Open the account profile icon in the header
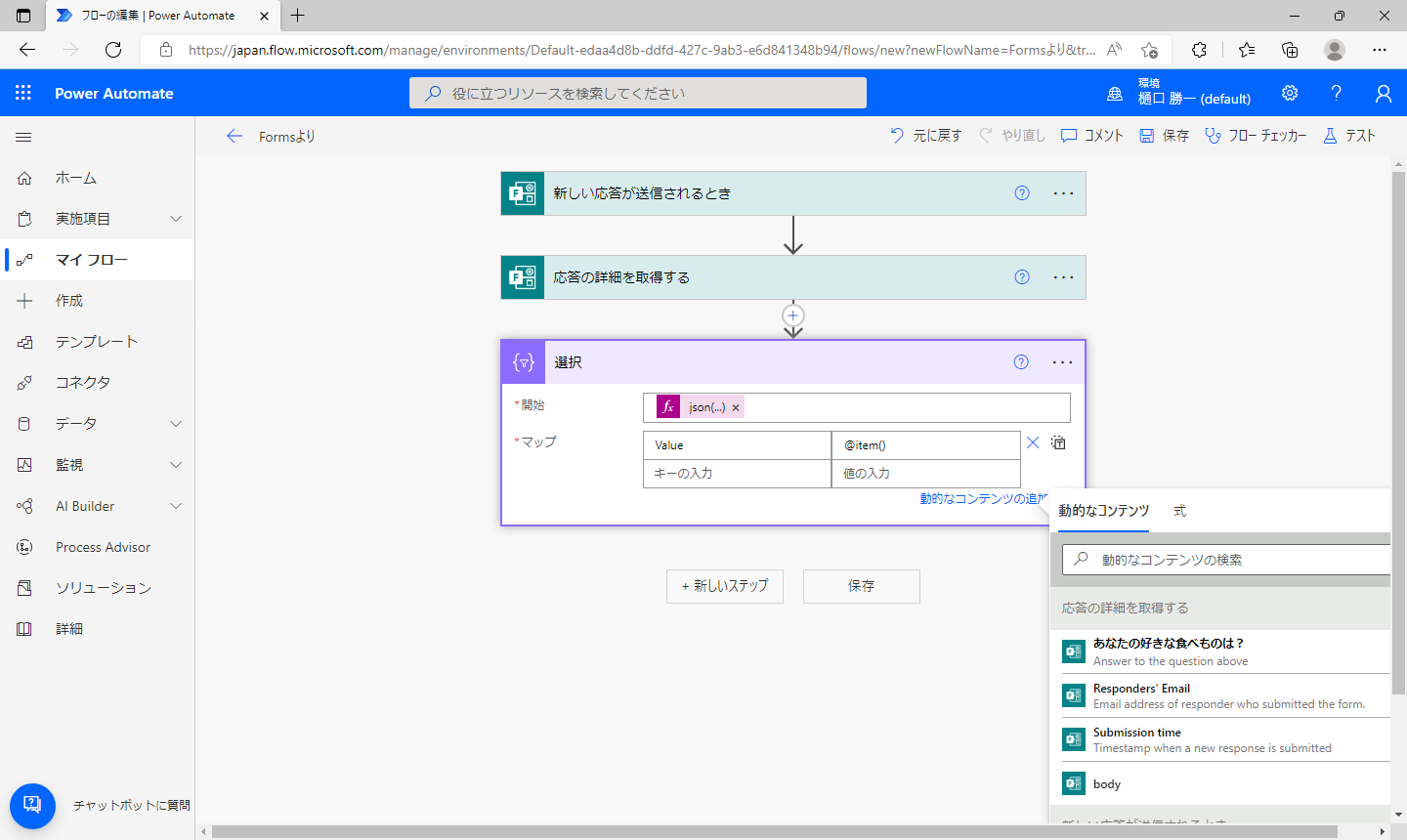Image resolution: width=1407 pixels, height=840 pixels. pyautogui.click(x=1384, y=93)
